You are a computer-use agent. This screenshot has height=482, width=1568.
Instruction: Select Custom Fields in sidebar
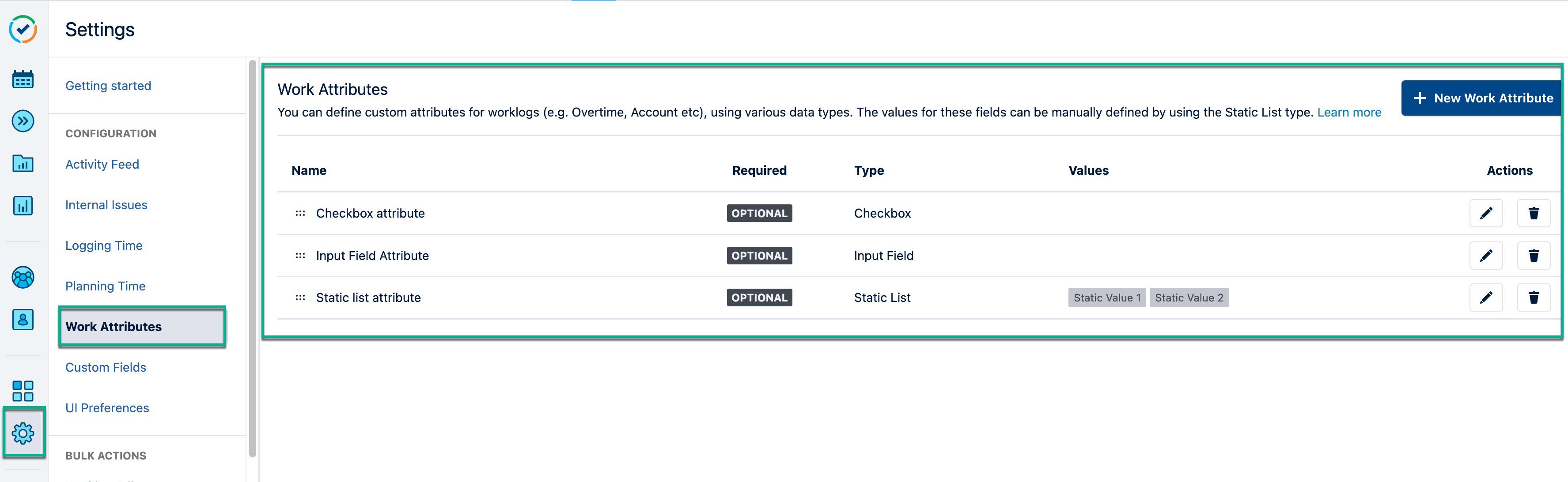pos(105,367)
